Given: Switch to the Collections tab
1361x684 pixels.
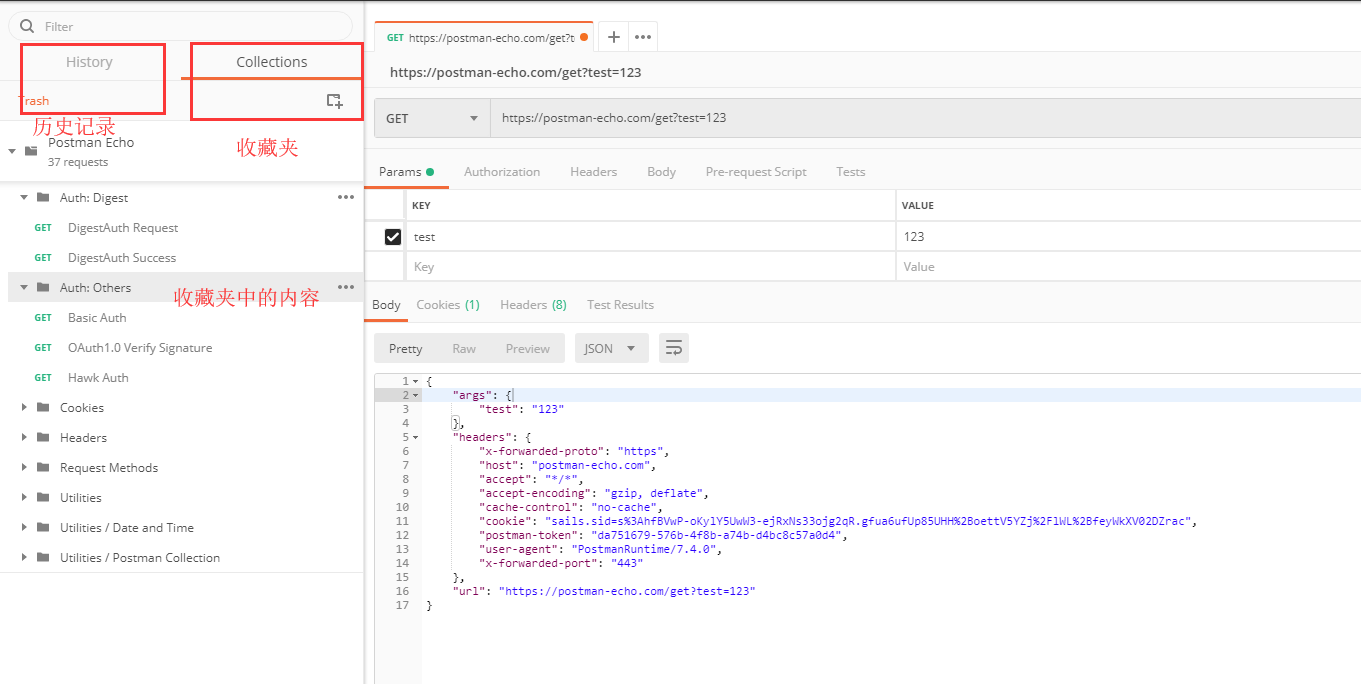Looking at the screenshot, I should 272,62.
